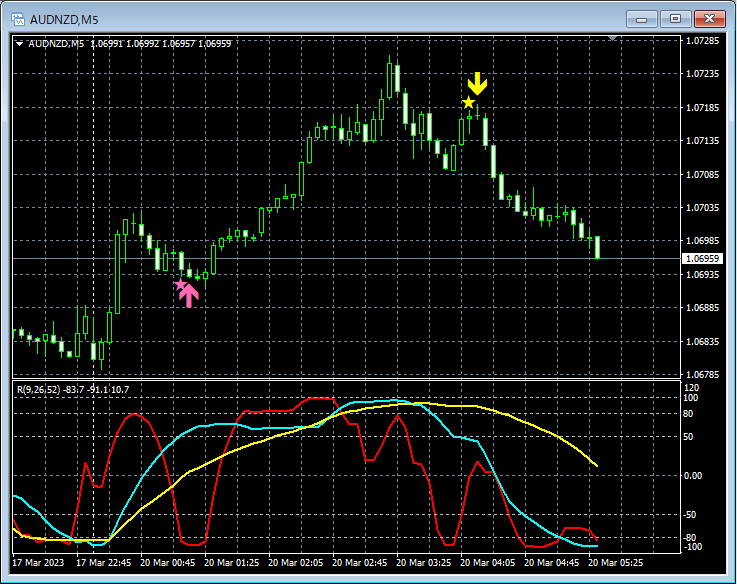
Task: Click the 20 Mar 00:45 time label
Action: (167, 562)
